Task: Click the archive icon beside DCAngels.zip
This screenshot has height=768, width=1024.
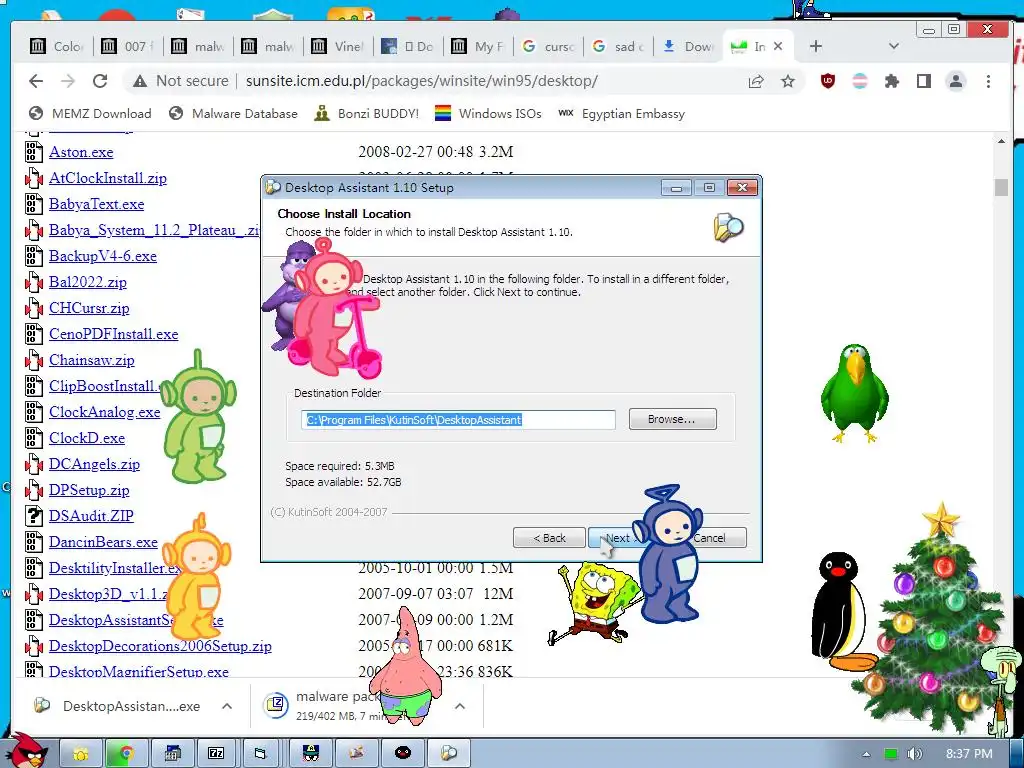Action: (x=34, y=464)
